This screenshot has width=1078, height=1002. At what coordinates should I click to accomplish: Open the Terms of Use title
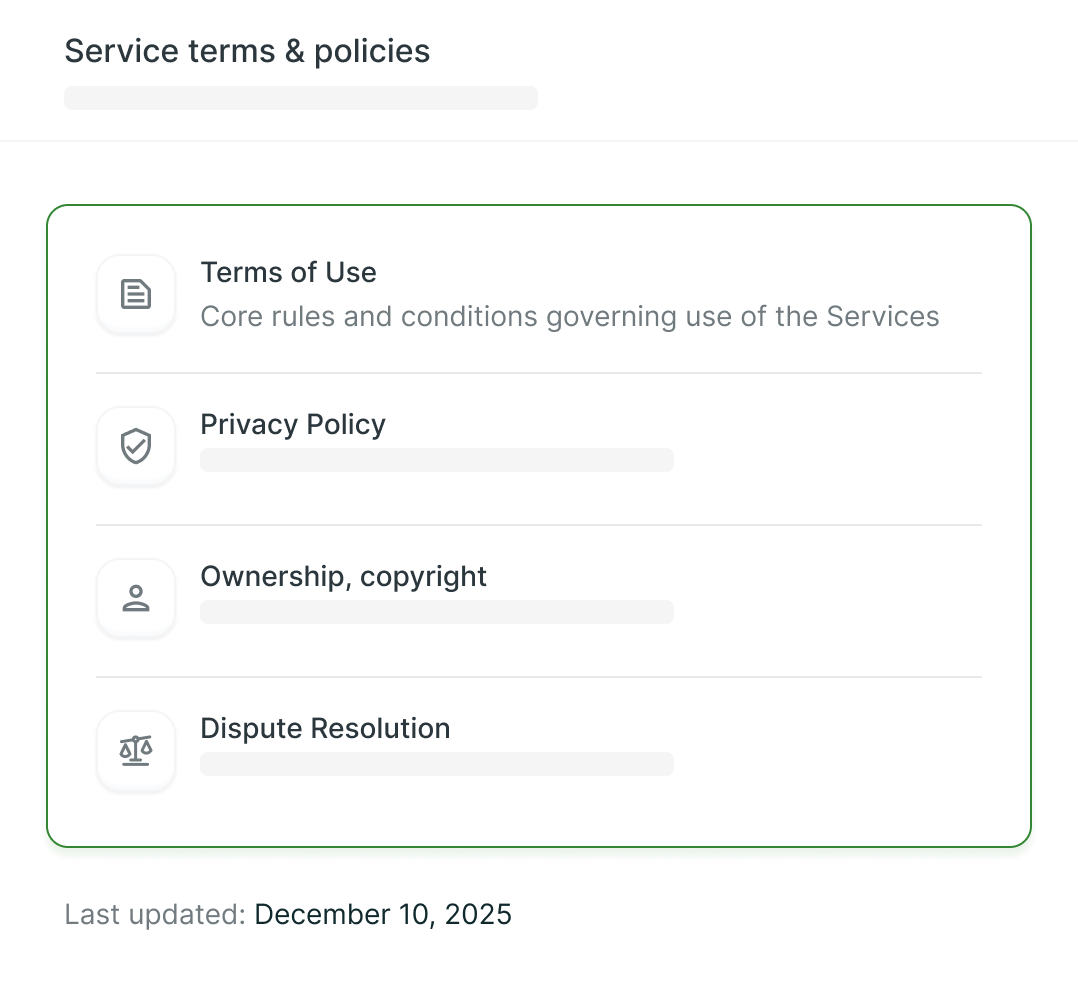pos(288,272)
